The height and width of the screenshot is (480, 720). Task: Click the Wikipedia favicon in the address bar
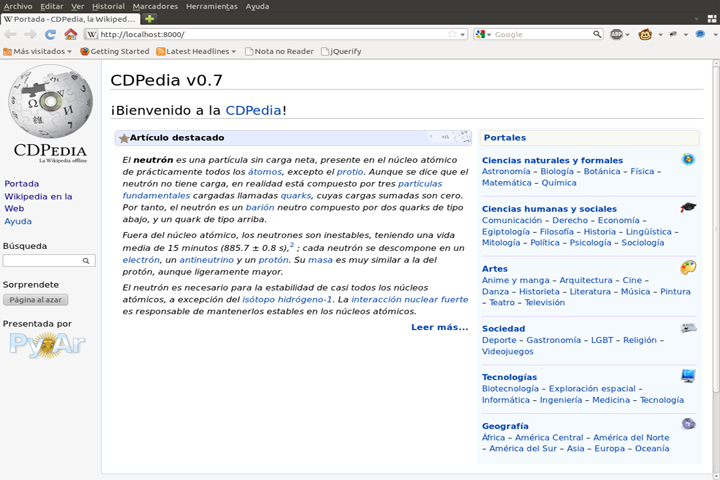pos(92,34)
